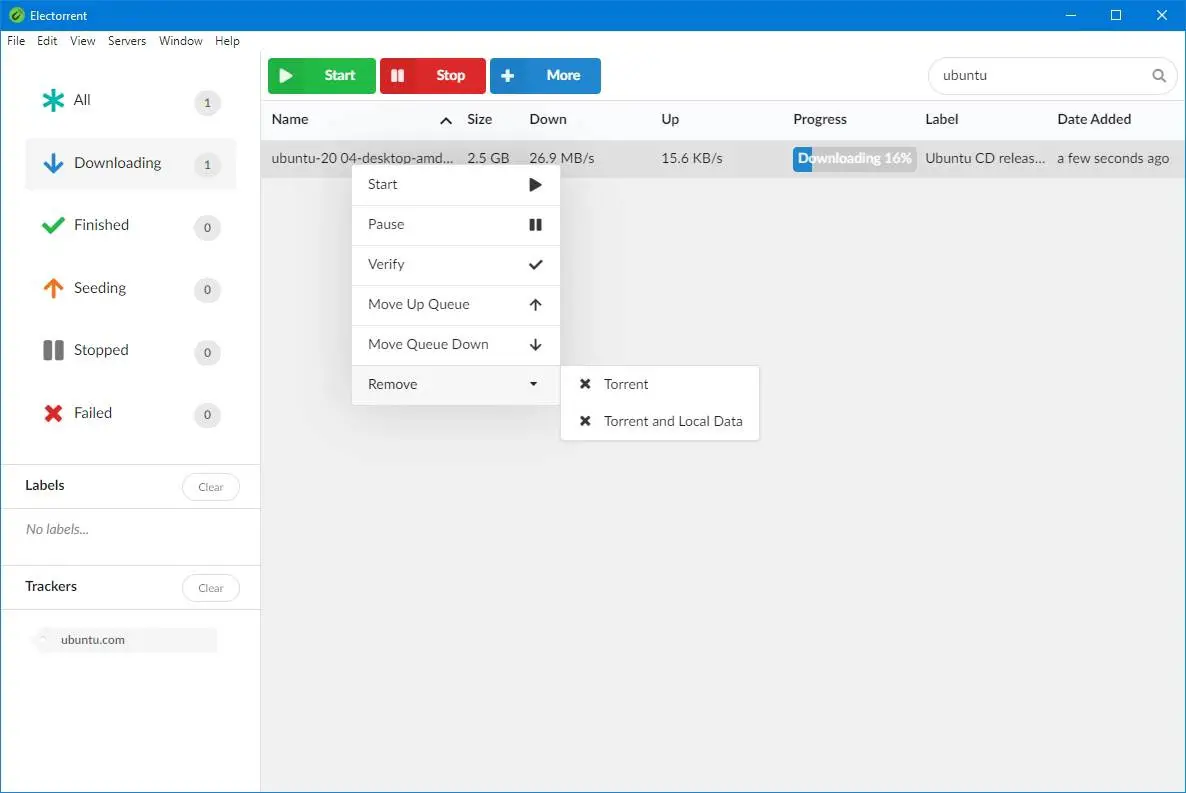1186x793 pixels.
Task: Choose Start from the context menu
Action: point(456,185)
